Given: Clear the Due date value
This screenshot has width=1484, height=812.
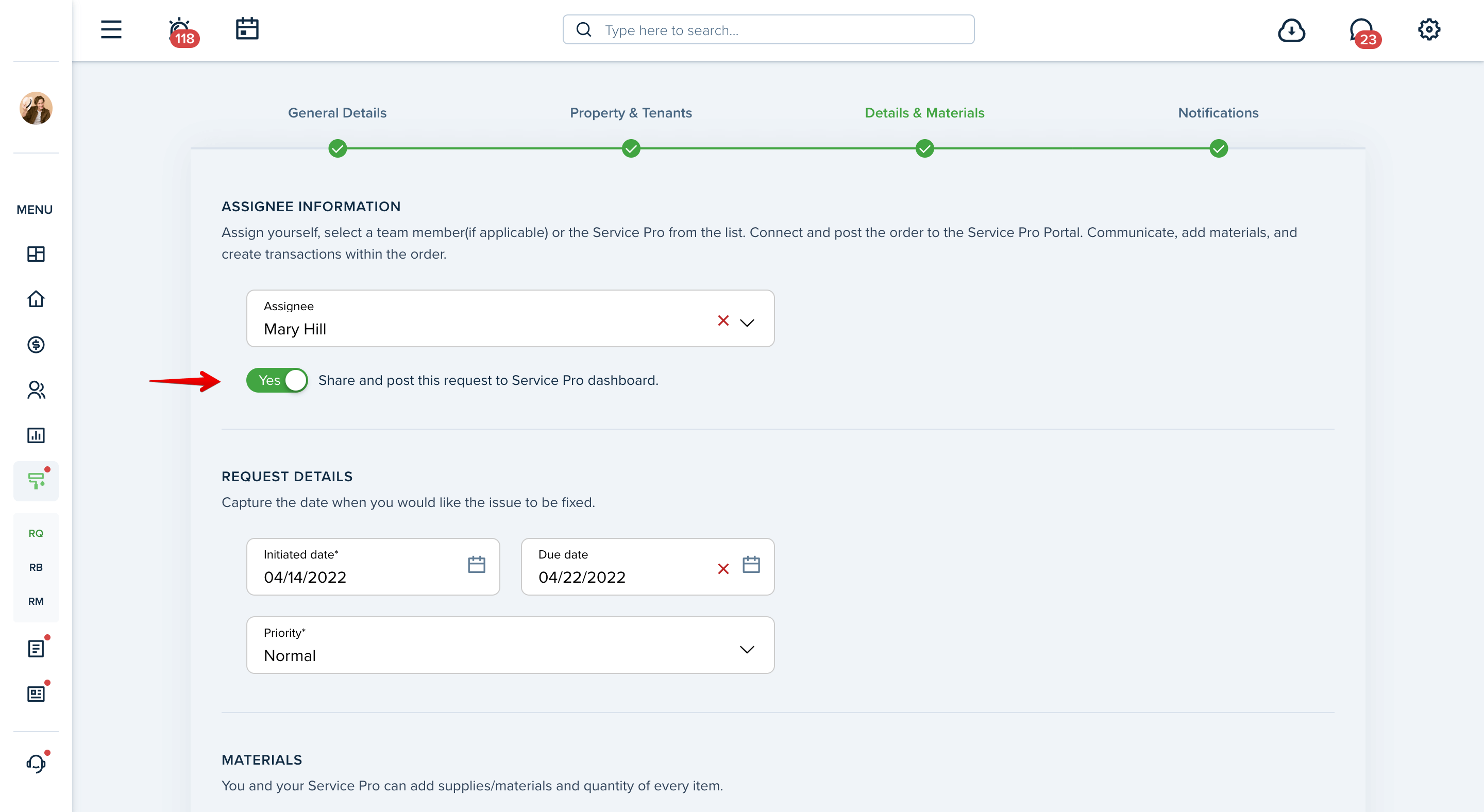Looking at the screenshot, I should [x=723, y=569].
